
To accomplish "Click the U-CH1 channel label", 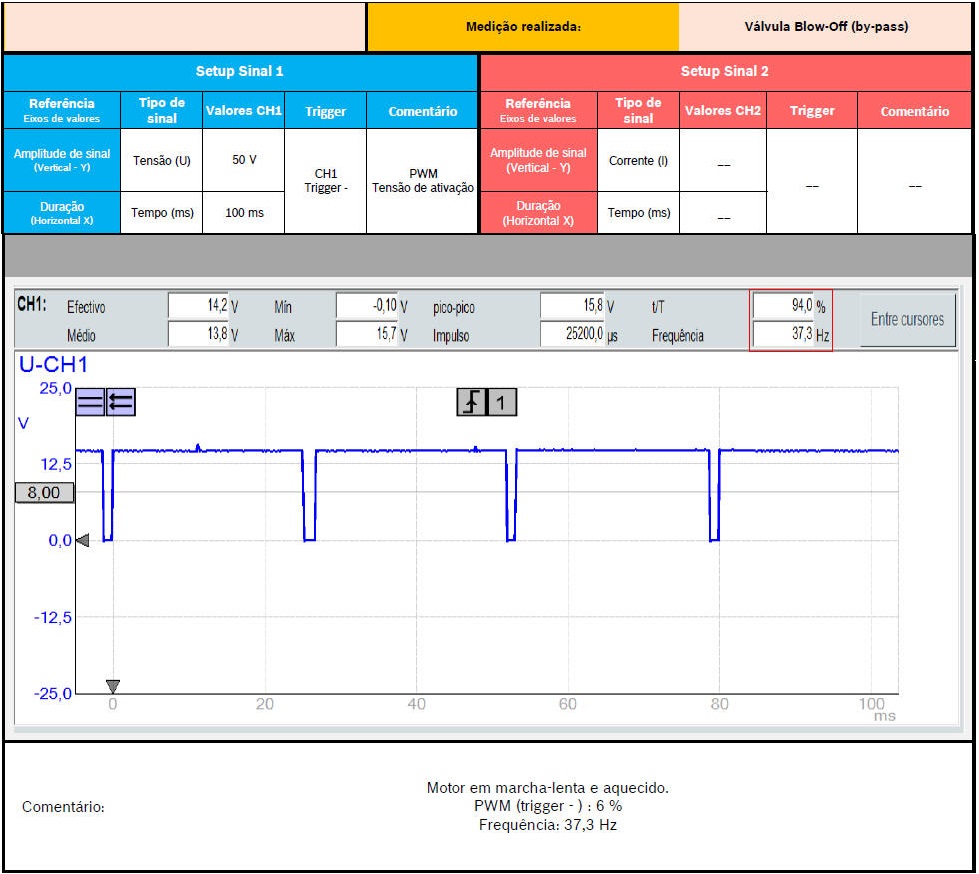I will click(x=53, y=366).
